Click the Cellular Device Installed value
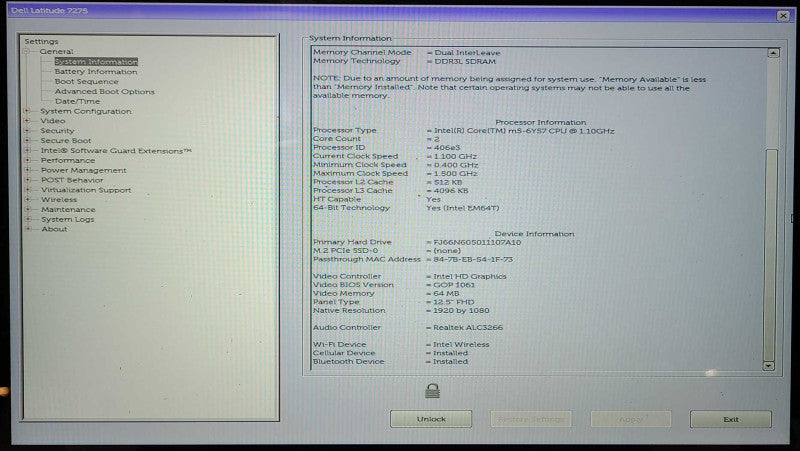Screen dimensions: 800x451 pos(451,353)
